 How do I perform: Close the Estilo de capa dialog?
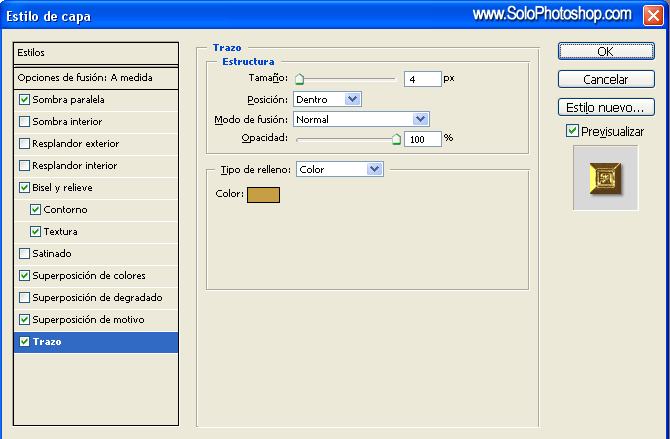652,15
